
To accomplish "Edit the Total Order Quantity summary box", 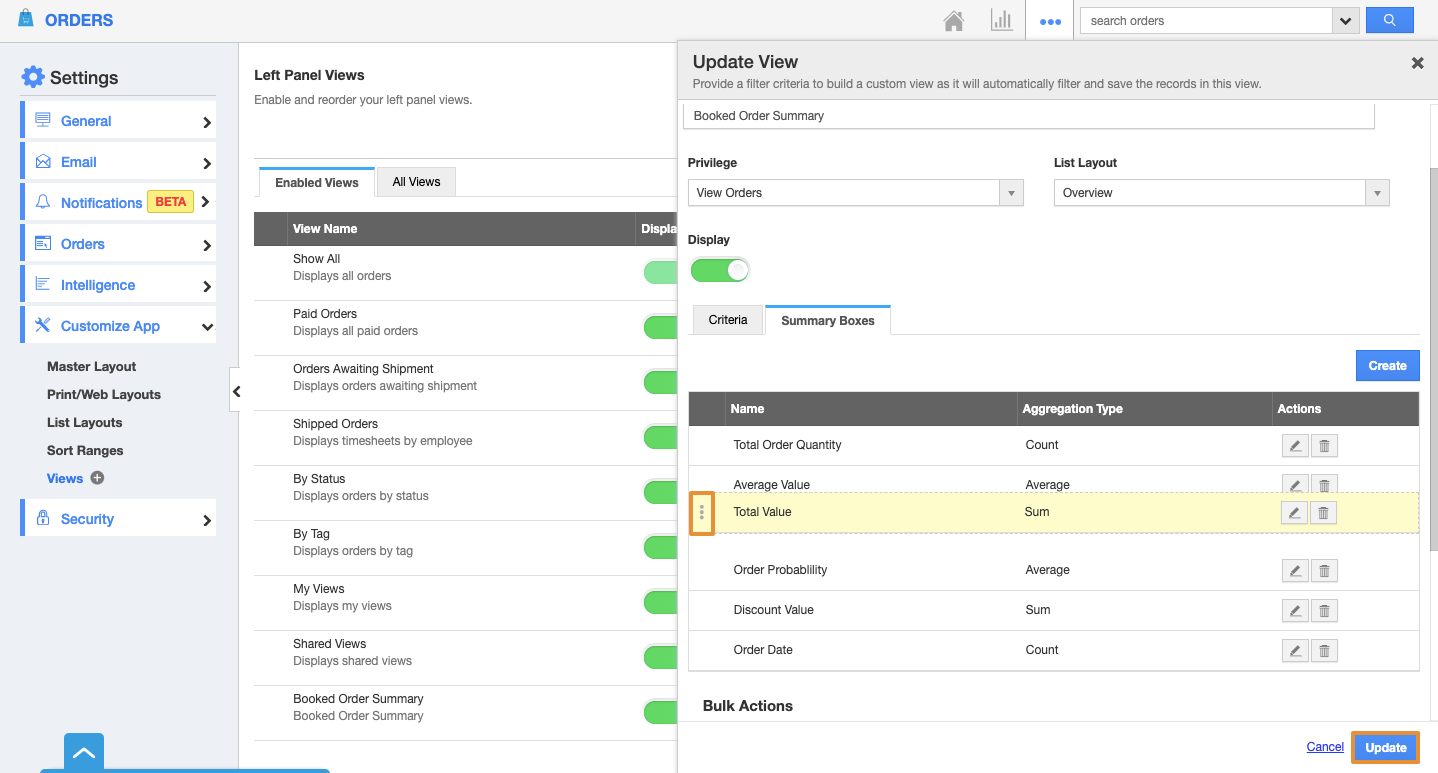I will [1295, 446].
